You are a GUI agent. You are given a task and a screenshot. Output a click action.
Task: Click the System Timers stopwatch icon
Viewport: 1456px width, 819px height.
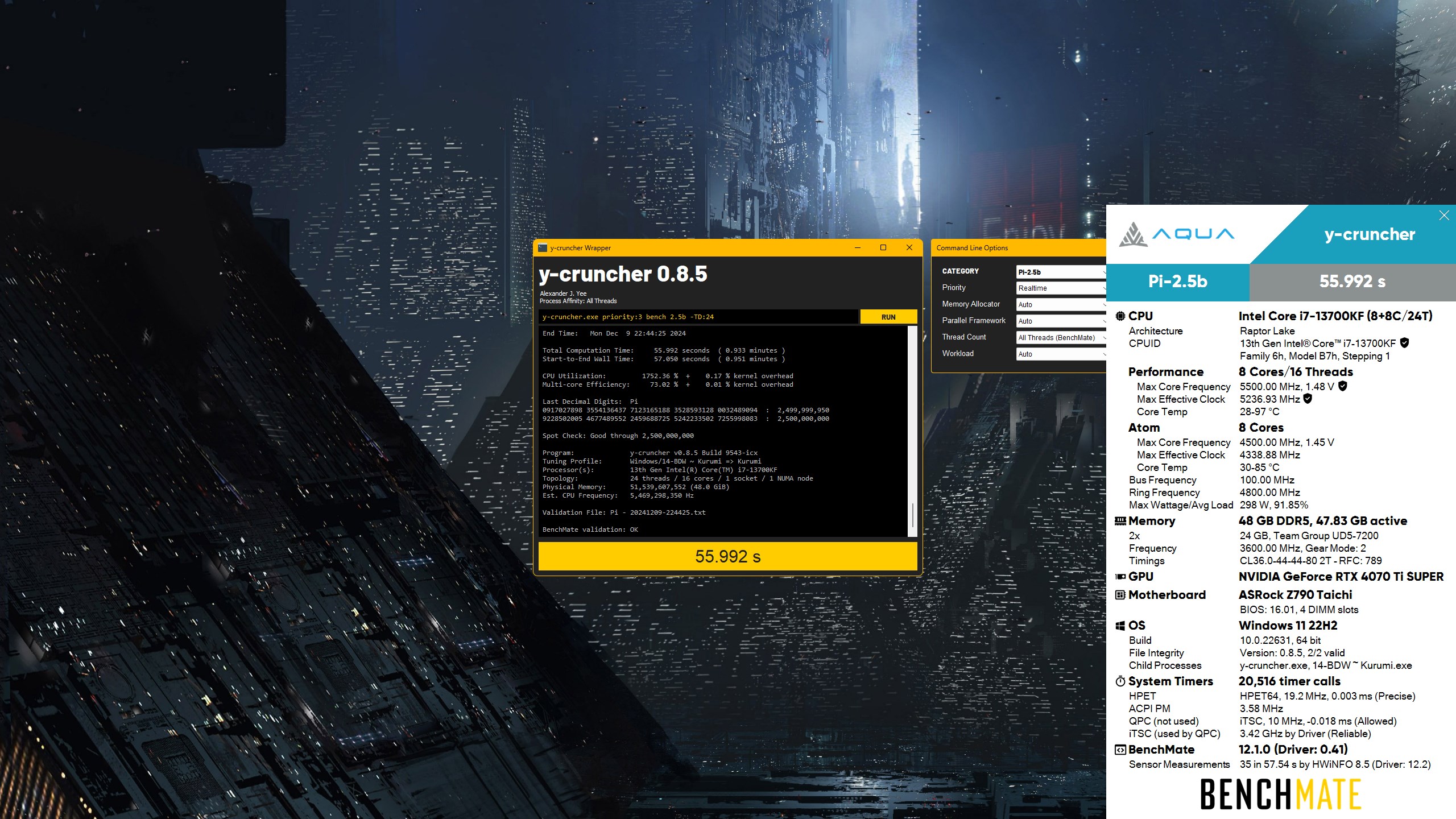point(1120,681)
